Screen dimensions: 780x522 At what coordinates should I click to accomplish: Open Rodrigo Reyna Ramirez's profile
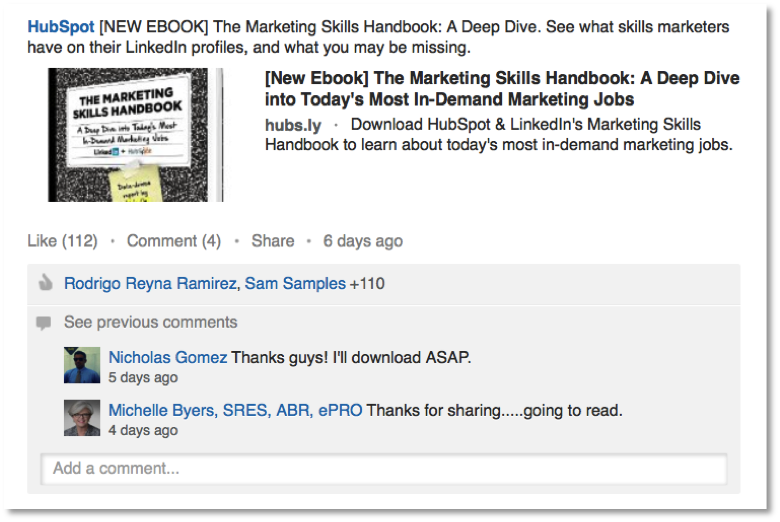[x=150, y=283]
